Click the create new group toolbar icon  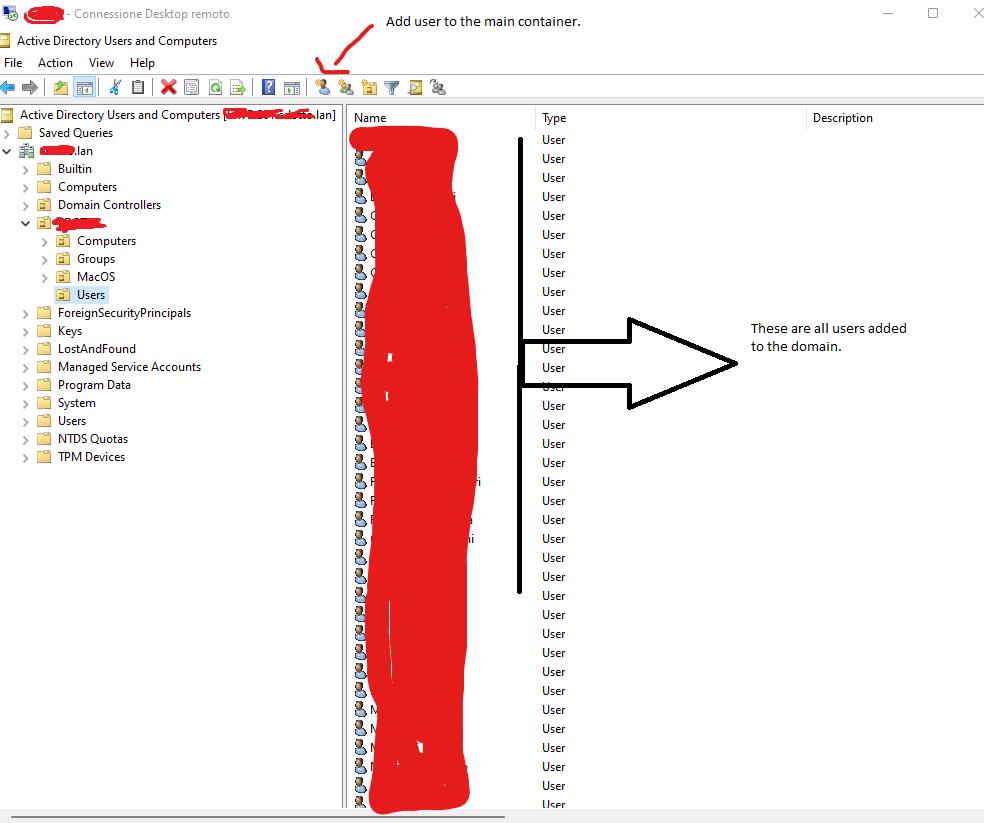[x=346, y=88]
